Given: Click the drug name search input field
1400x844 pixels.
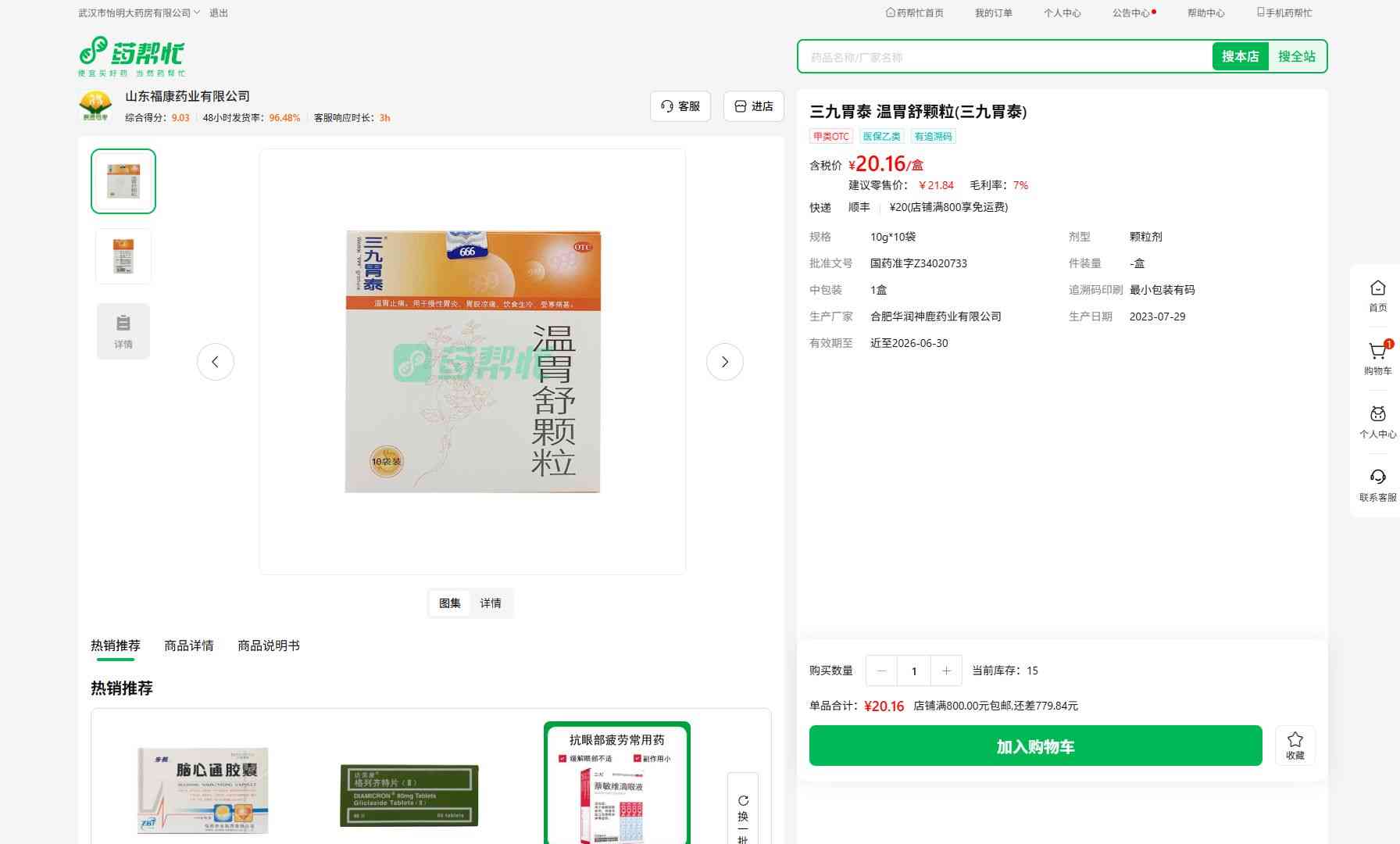Looking at the screenshot, I should (1004, 57).
